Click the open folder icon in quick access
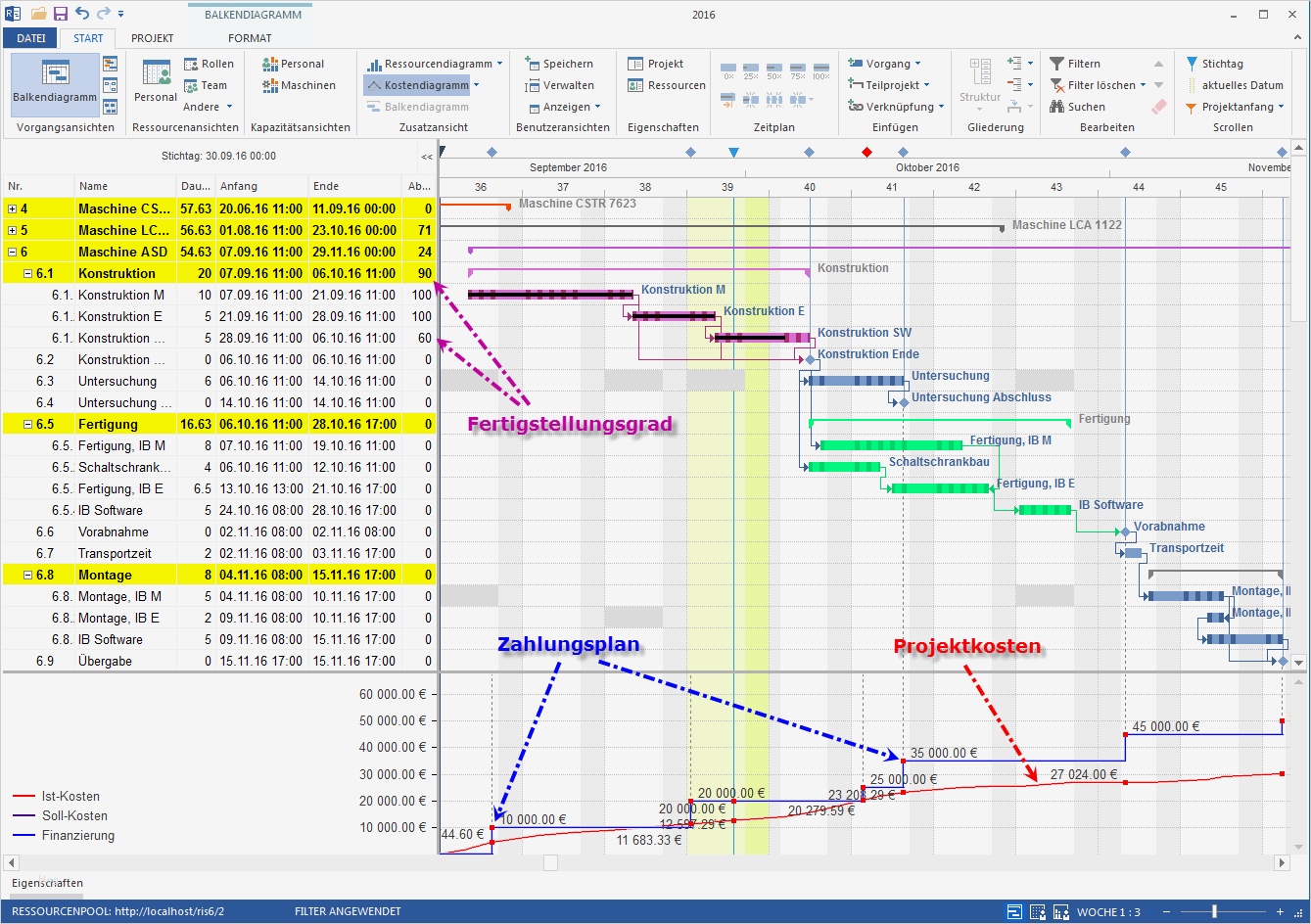 (x=39, y=15)
